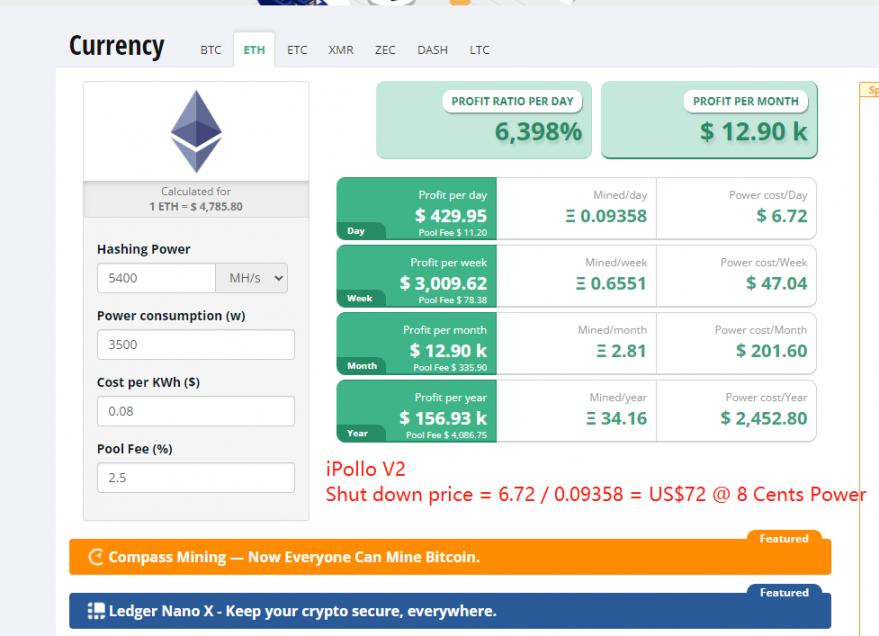
Task: Switch to the BTC currency tab
Action: click(210, 50)
